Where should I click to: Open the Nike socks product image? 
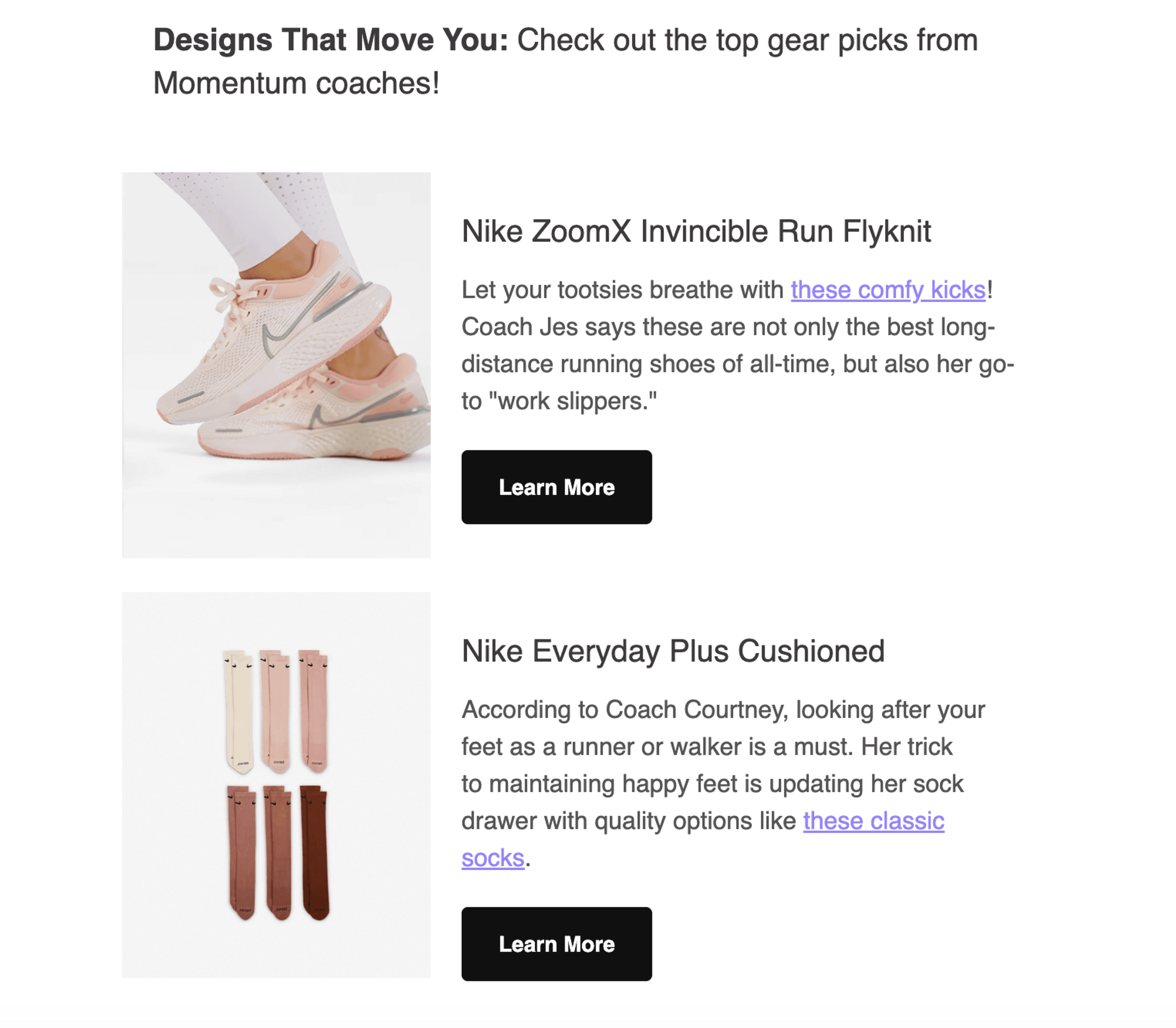pyautogui.click(x=276, y=785)
